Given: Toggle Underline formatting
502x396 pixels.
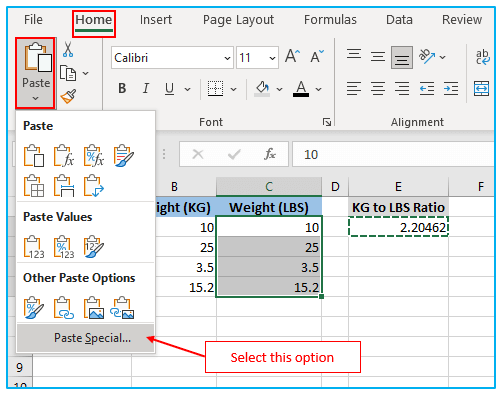Looking at the screenshot, I should click(x=169, y=88).
